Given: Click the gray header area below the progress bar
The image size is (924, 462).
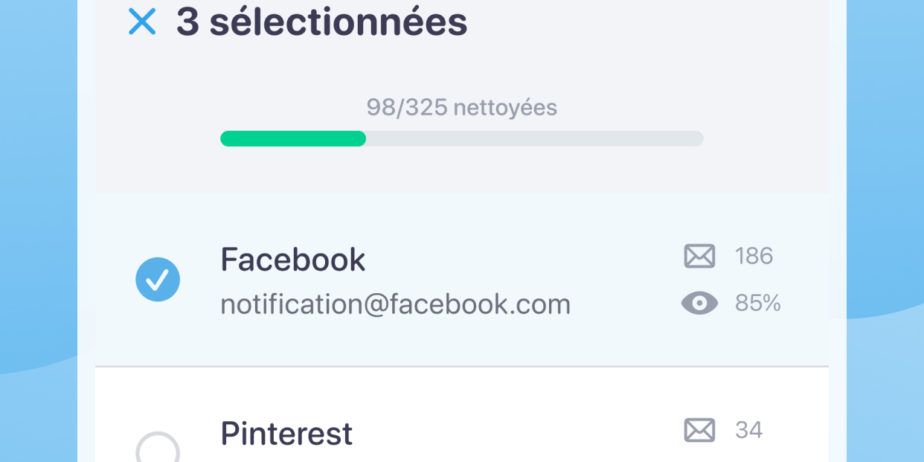Looking at the screenshot, I should coord(462,171).
